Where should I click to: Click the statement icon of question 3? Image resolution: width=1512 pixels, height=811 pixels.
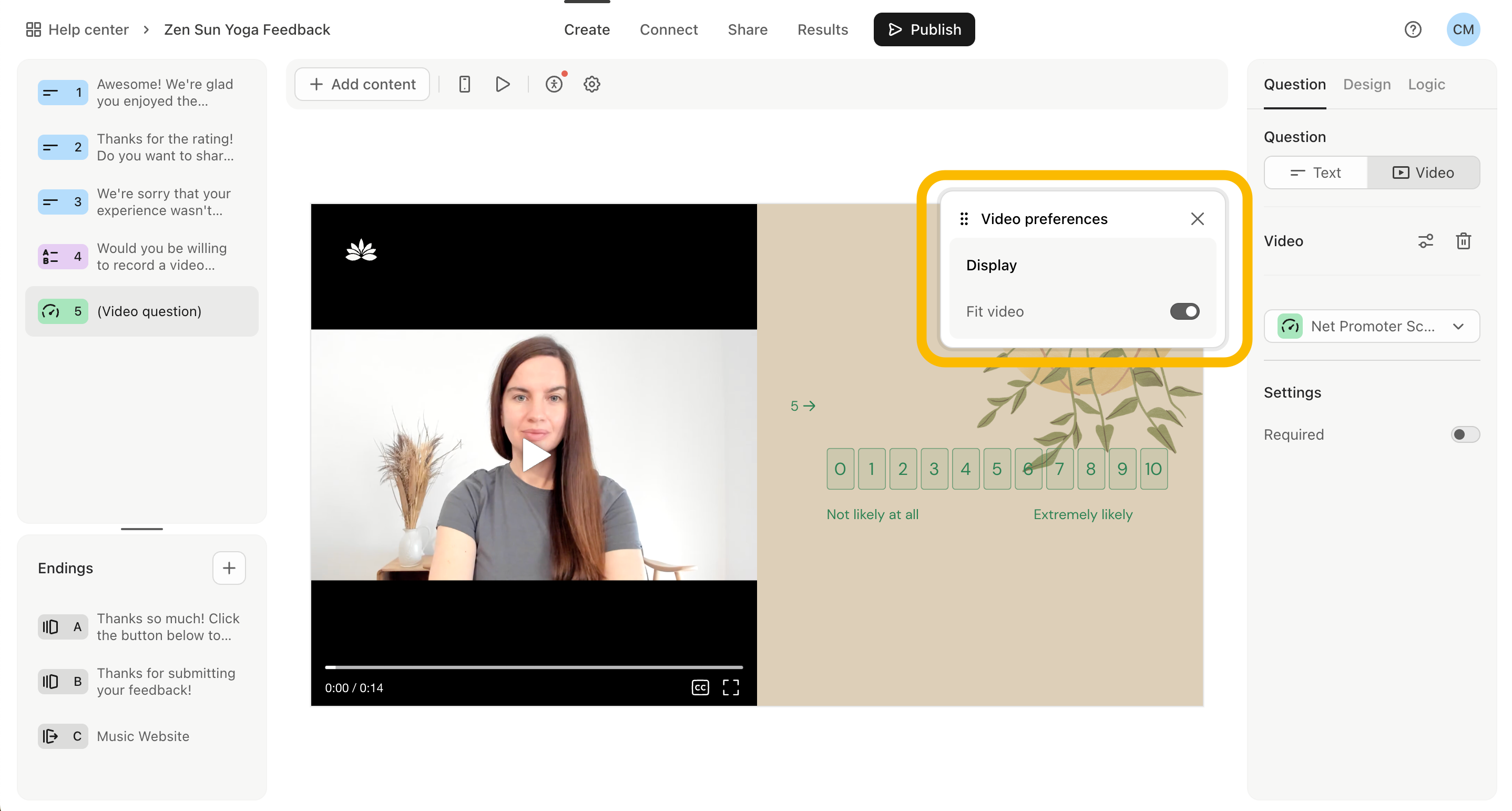[x=51, y=201]
